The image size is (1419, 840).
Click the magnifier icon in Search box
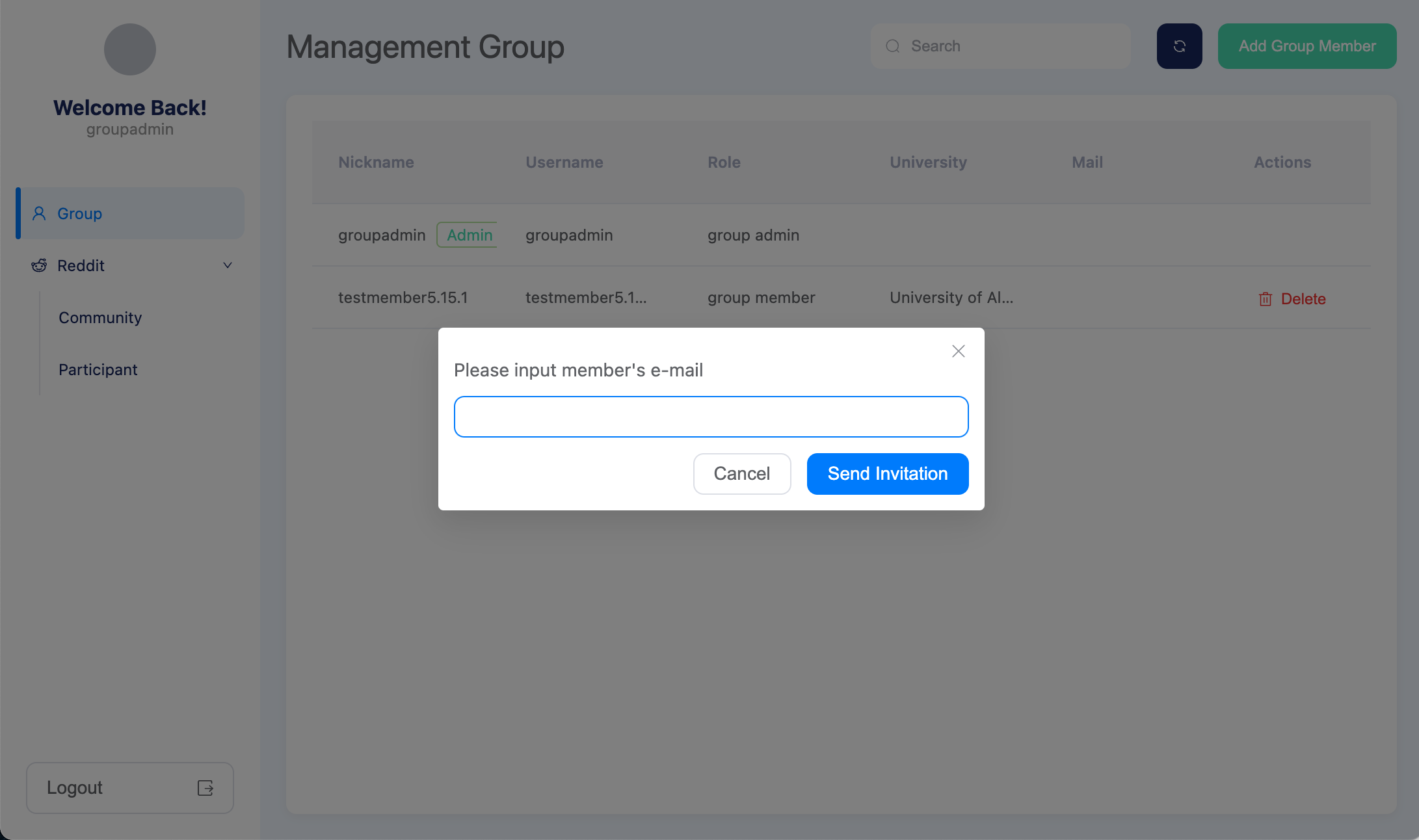click(893, 46)
